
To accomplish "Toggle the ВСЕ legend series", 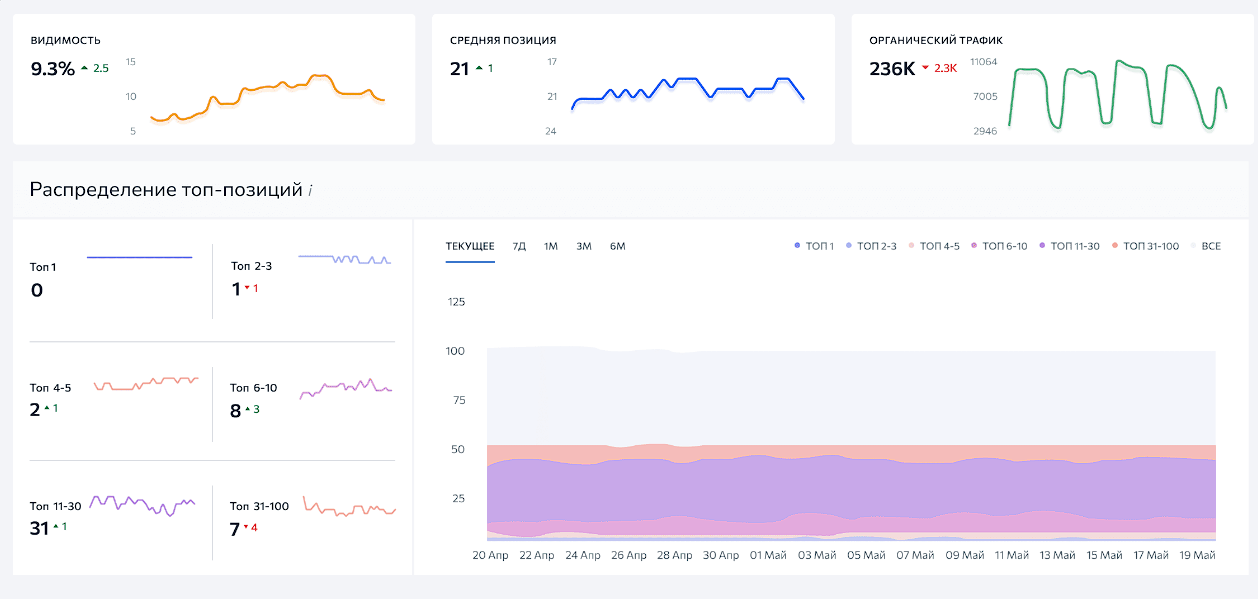I will coord(1206,246).
